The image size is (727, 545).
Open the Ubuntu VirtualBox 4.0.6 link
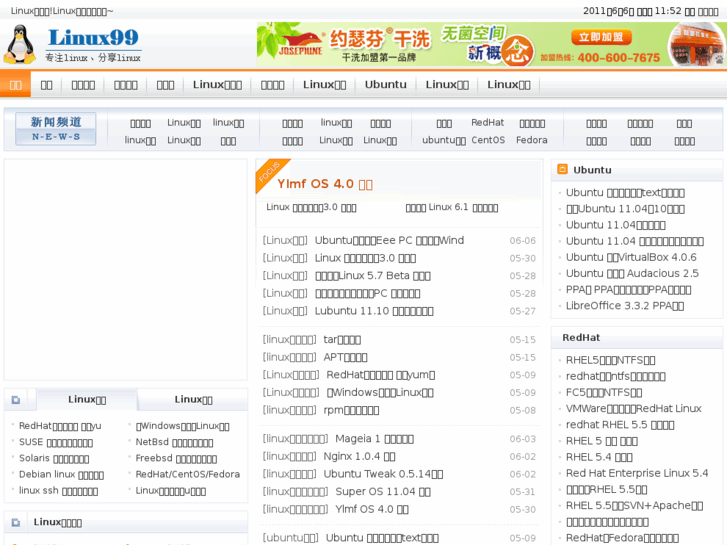click(631, 257)
